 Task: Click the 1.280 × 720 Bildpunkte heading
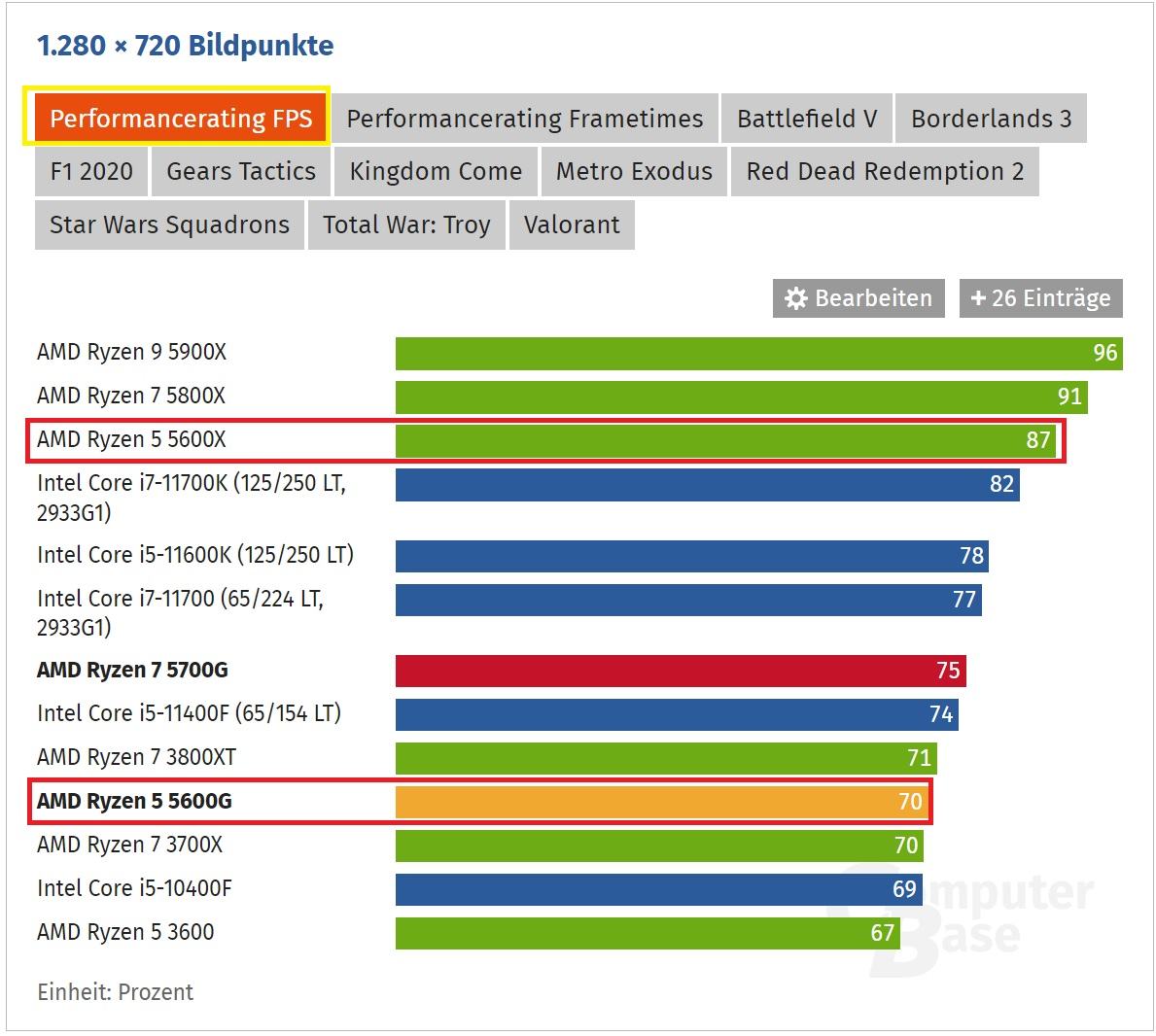coord(185,46)
